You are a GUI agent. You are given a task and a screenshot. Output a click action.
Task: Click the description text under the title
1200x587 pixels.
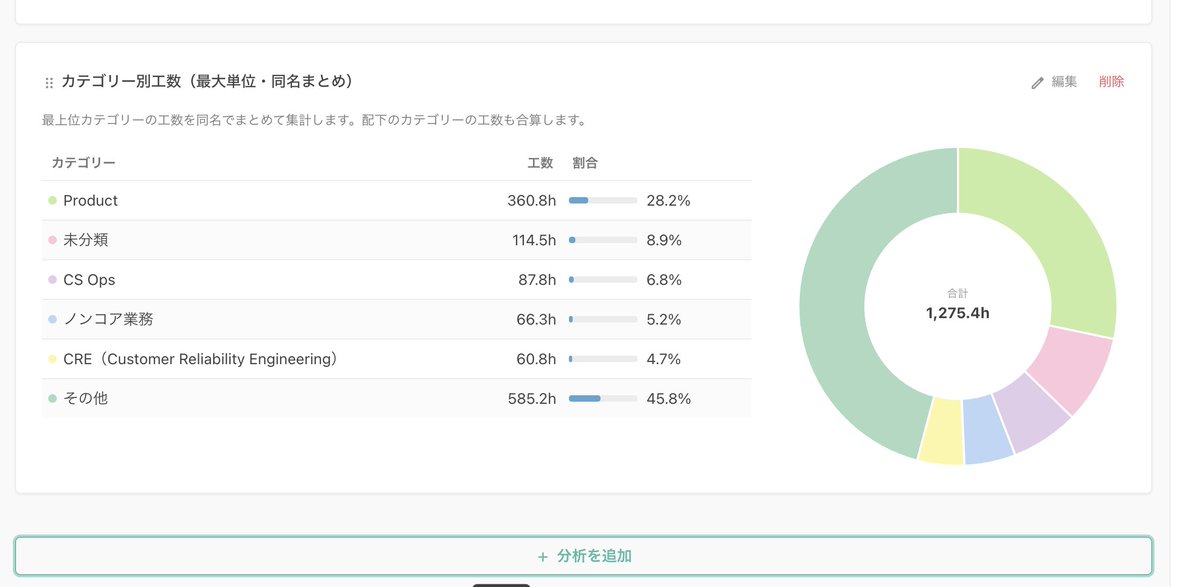click(314, 120)
